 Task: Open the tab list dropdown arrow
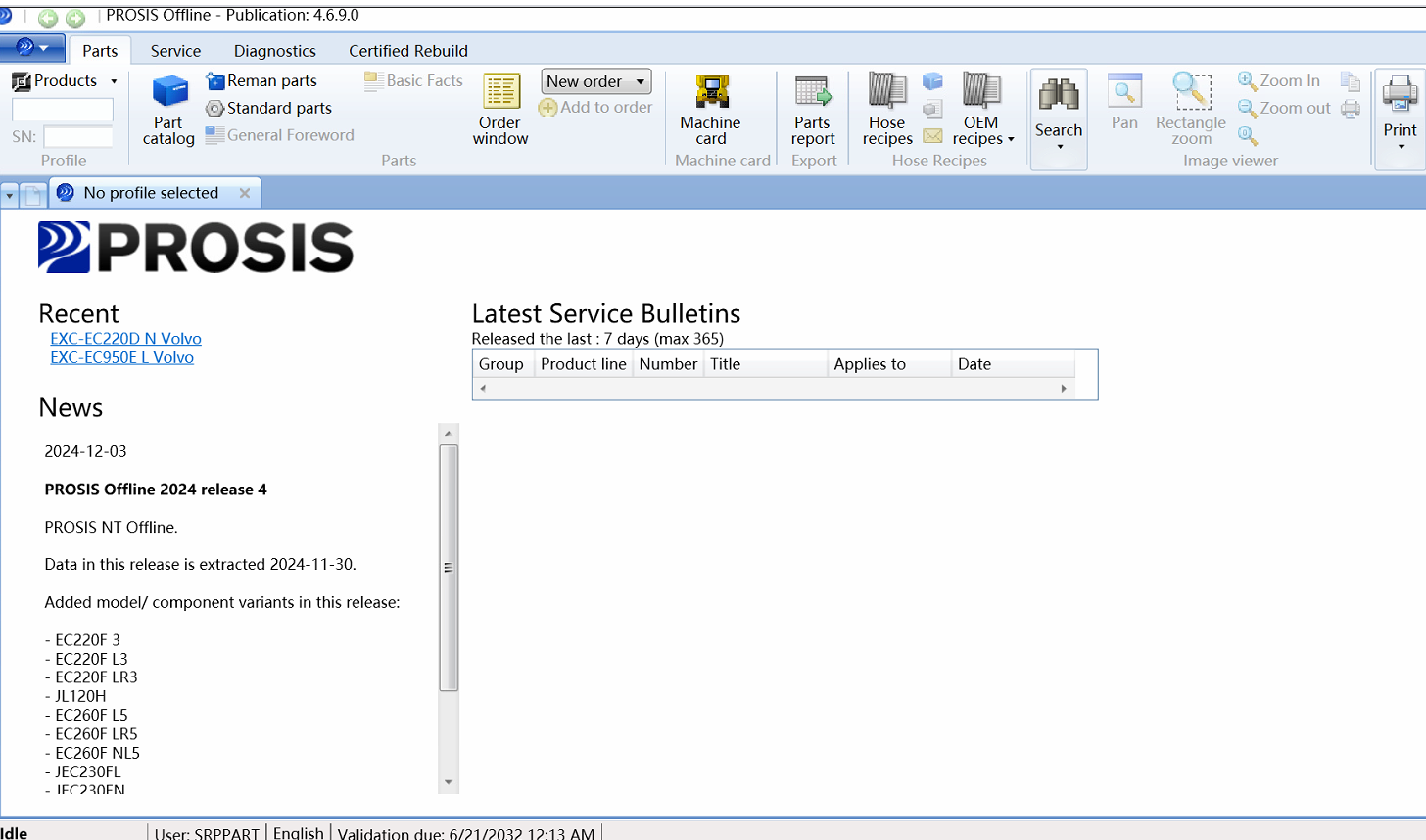tap(10, 195)
